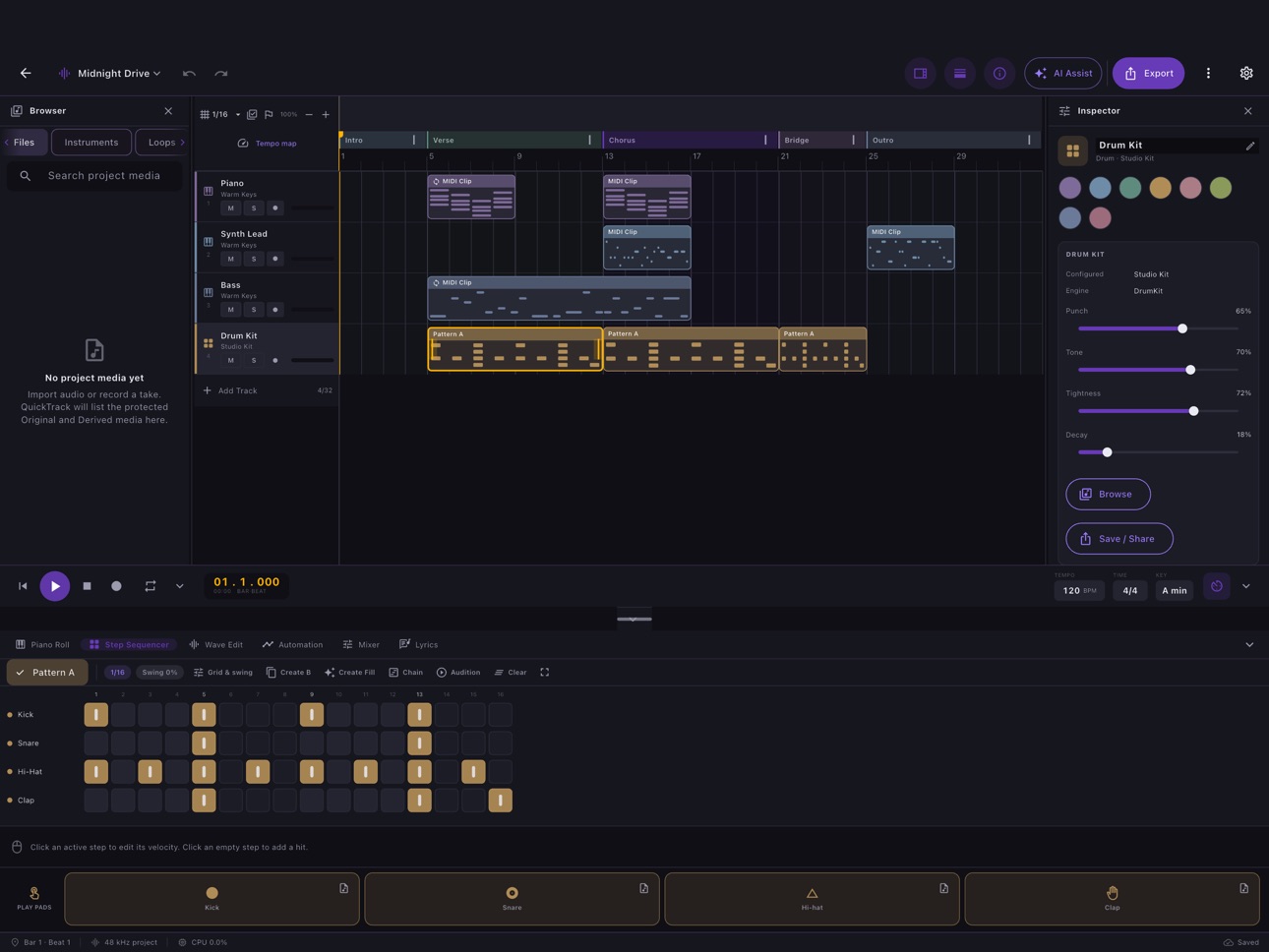Adjust the Punch slider
The height and width of the screenshot is (952, 1269).
1158,328
